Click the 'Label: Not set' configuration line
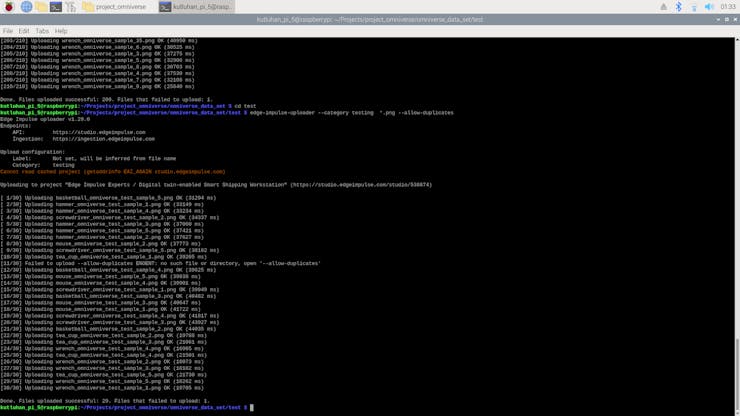Image resolution: width=740 pixels, height=416 pixels. pos(94,159)
